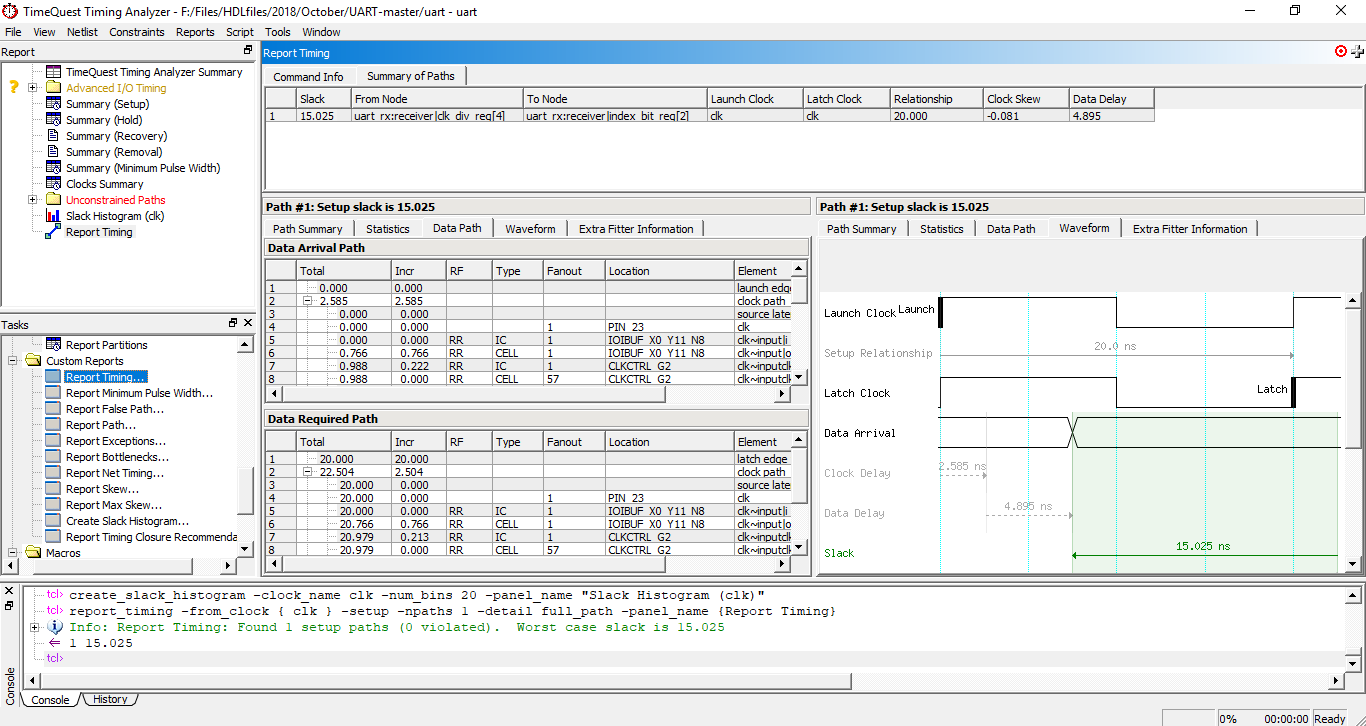Click Create Slack Histogram... task icon
This screenshot has height=726, width=1366.
coord(53,521)
